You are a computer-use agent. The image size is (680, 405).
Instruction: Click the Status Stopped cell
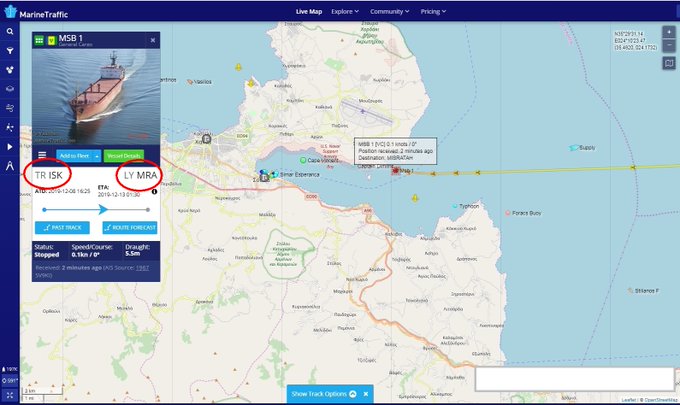(47, 251)
